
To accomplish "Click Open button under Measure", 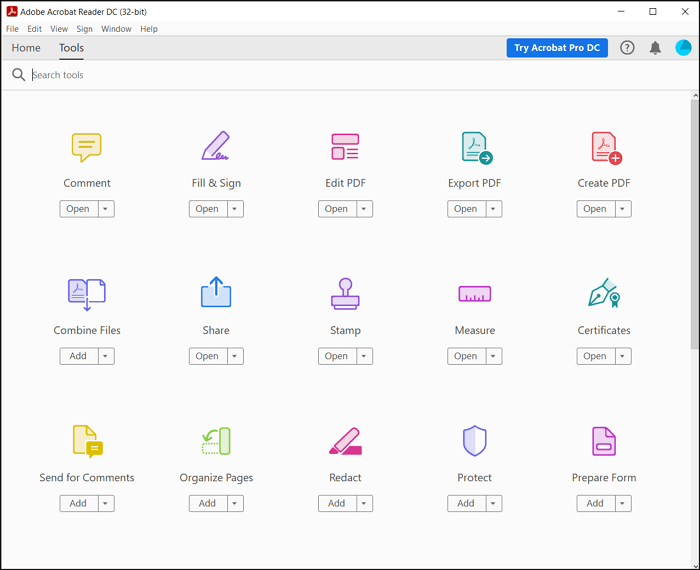I will (x=466, y=356).
